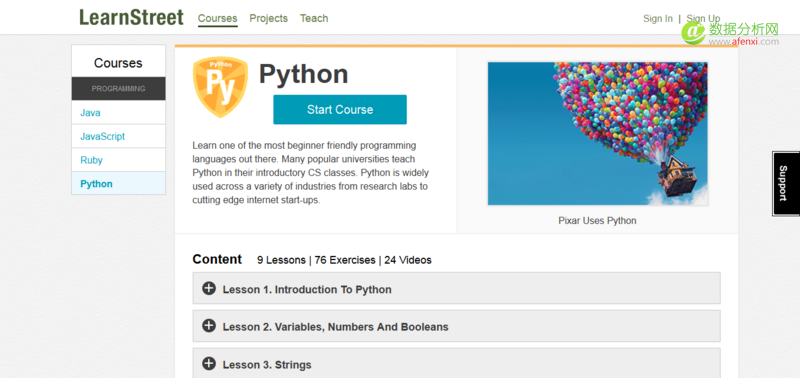Open the Projects nav tab

(268, 18)
